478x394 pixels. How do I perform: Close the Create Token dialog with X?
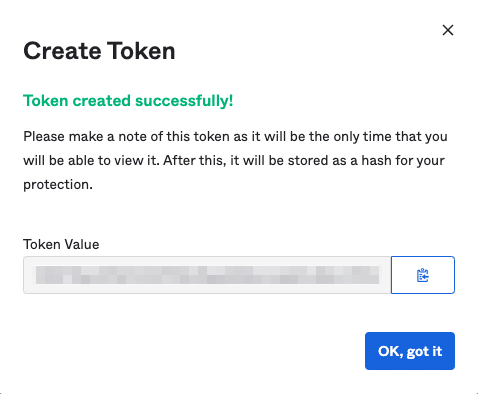448,30
